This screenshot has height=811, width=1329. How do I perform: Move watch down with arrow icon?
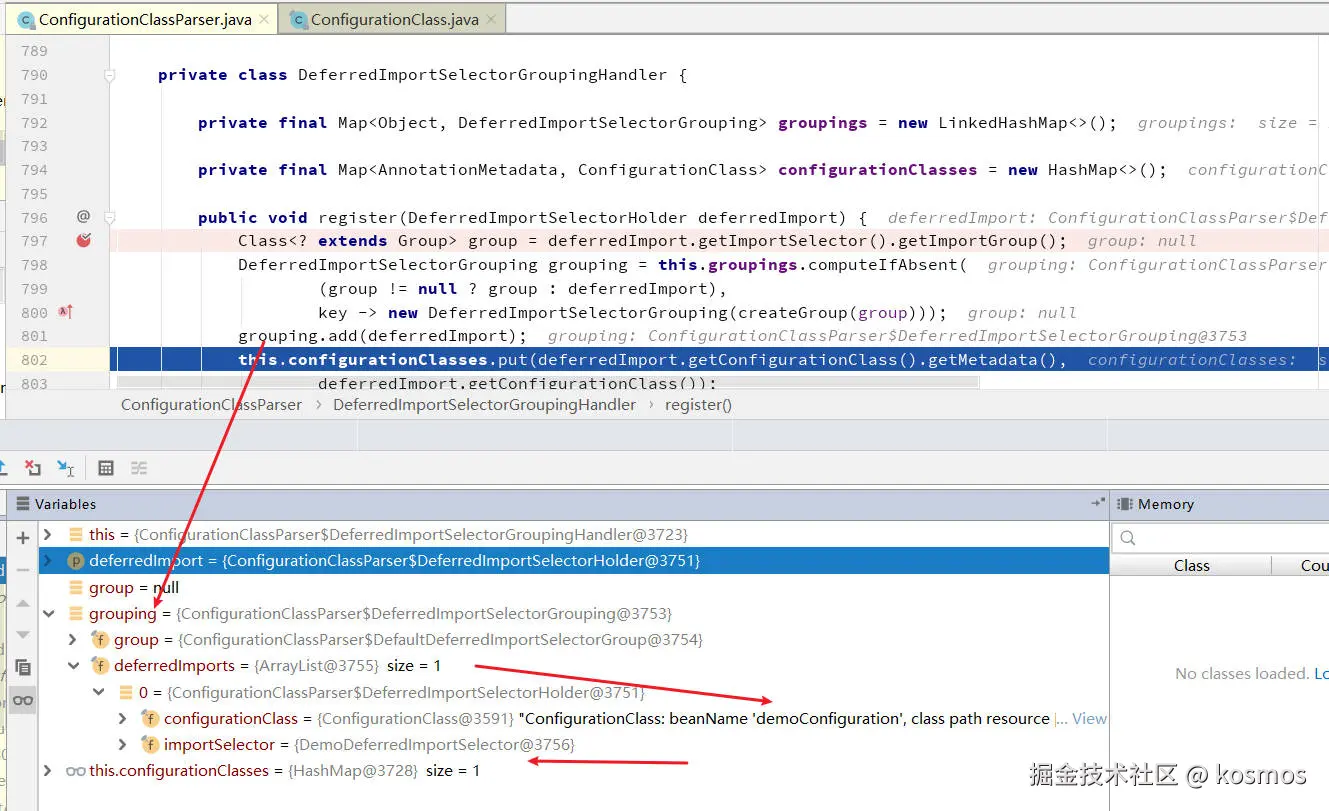click(23, 634)
